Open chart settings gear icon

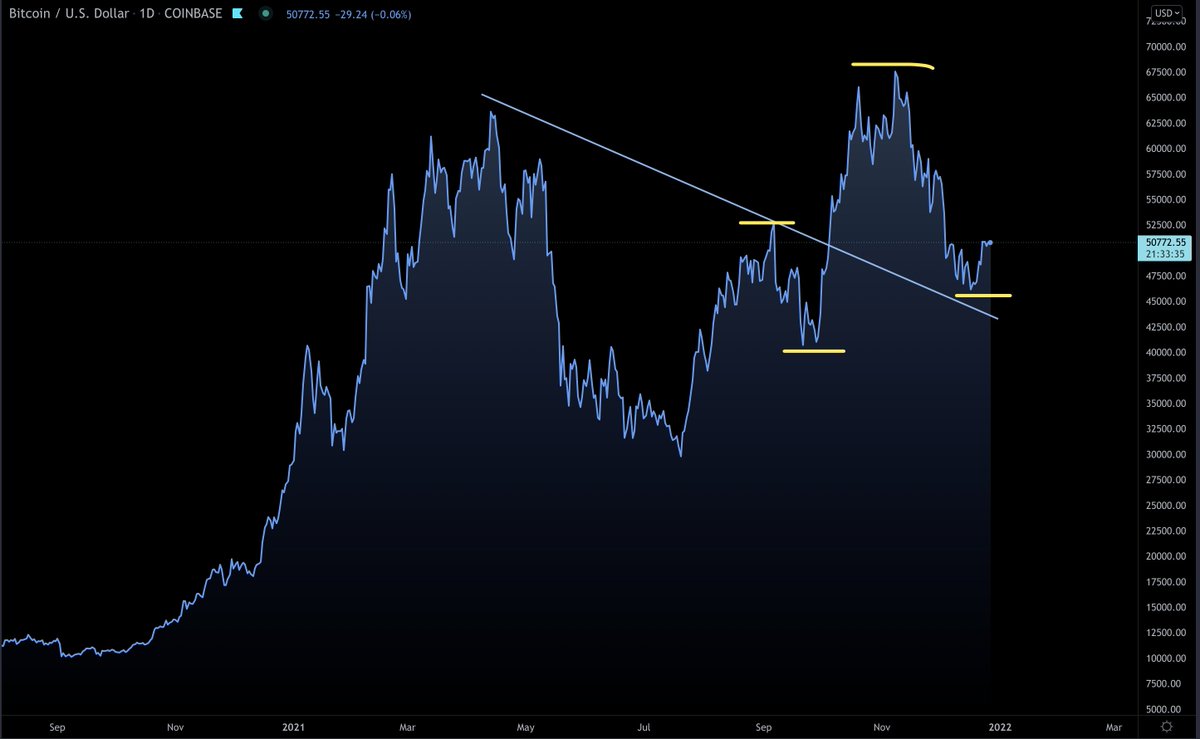[x=1167, y=725]
